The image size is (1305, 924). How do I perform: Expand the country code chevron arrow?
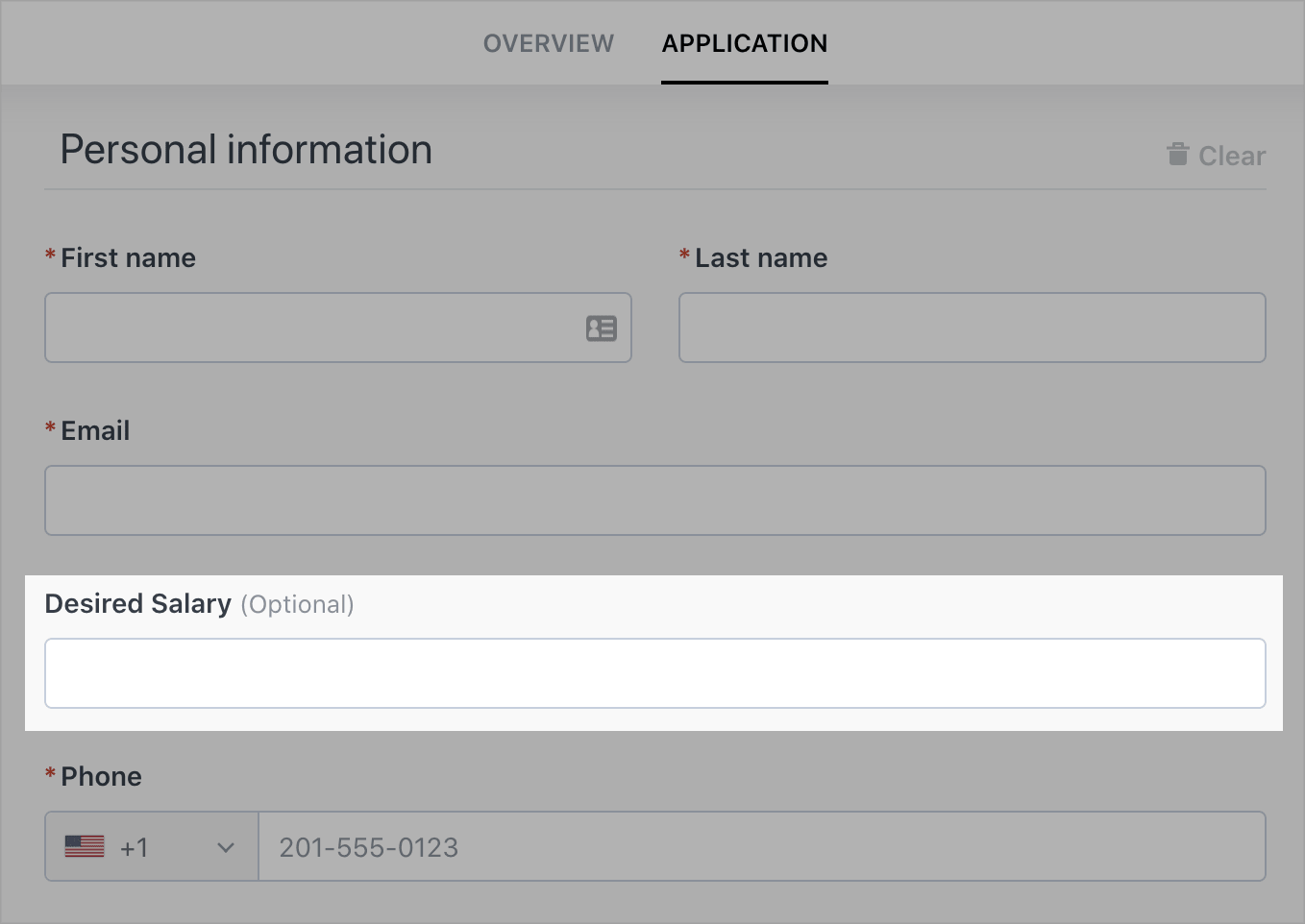(x=226, y=847)
